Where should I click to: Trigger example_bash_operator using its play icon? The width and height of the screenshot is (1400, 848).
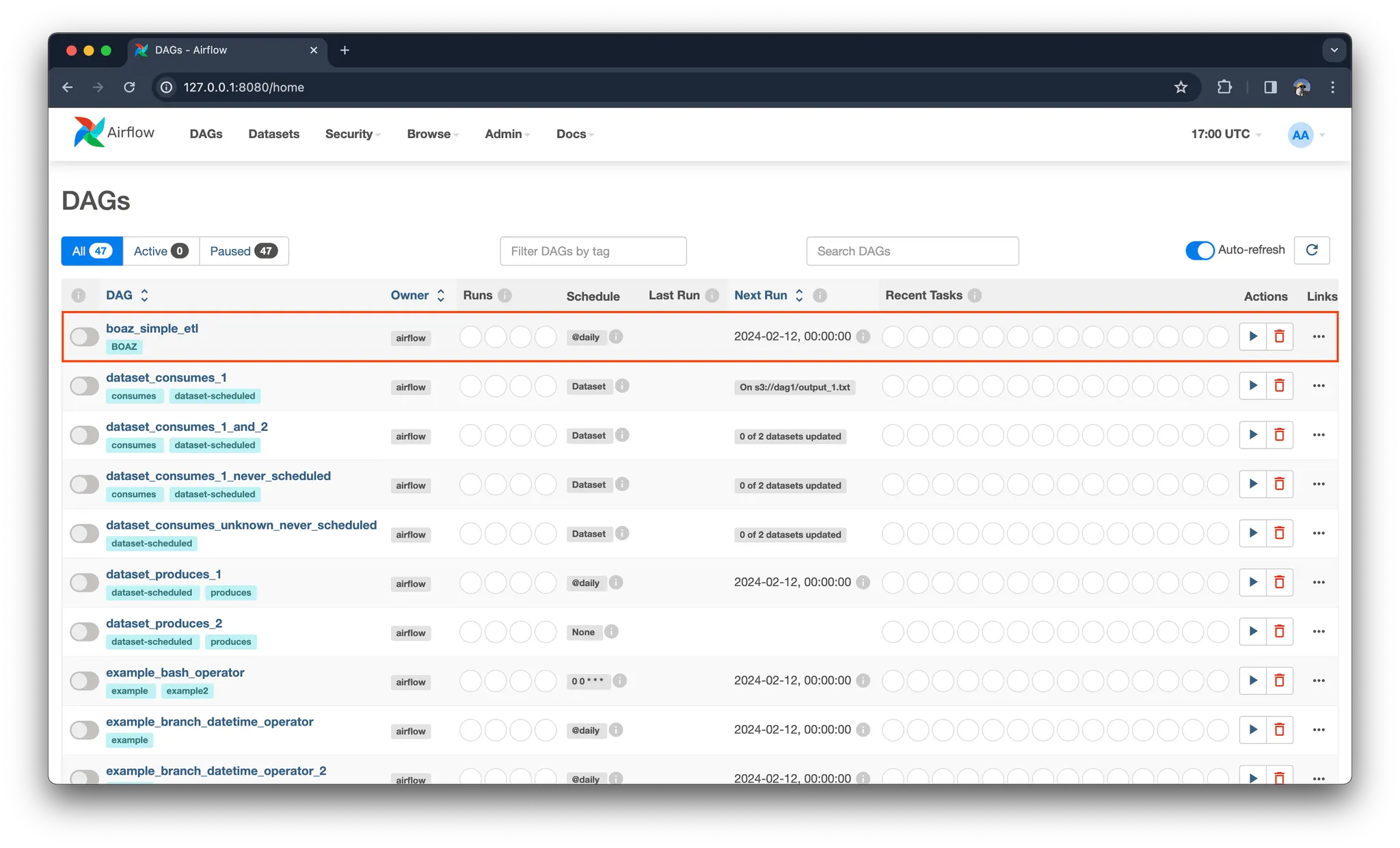(x=1252, y=680)
